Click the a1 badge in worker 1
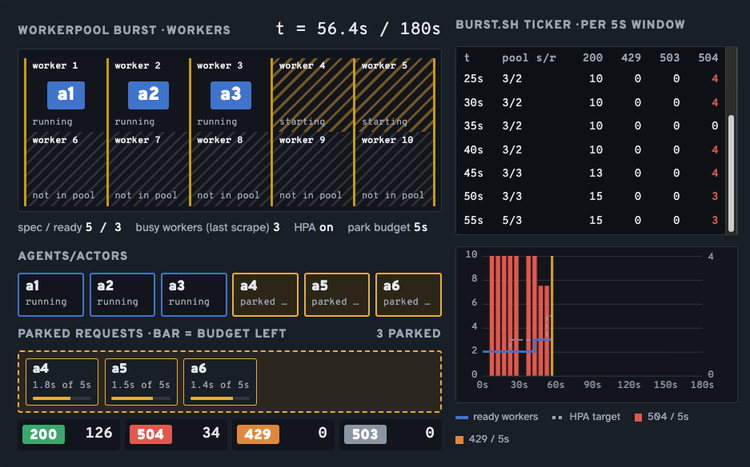The width and height of the screenshot is (750, 467). point(66,95)
